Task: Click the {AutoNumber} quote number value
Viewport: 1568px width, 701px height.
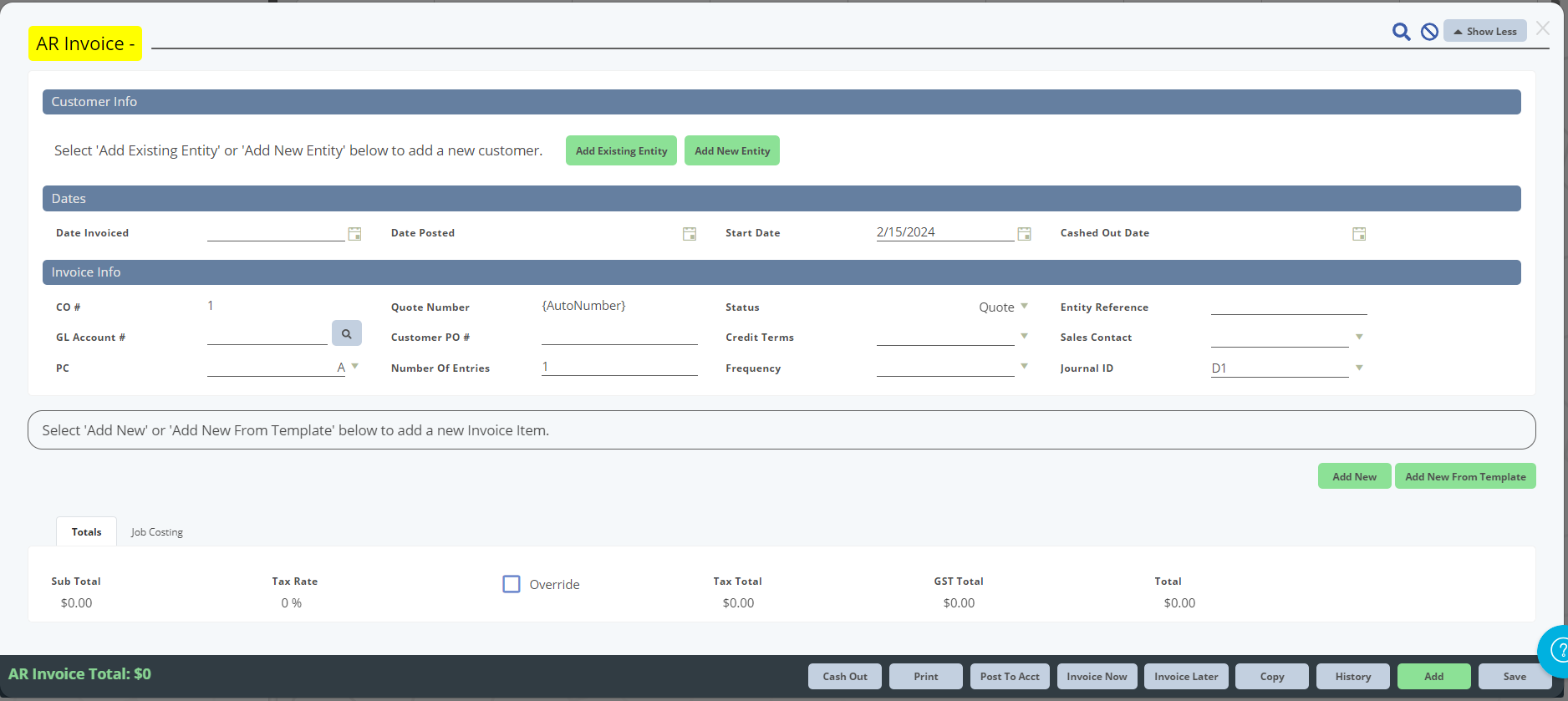Action: coord(583,306)
